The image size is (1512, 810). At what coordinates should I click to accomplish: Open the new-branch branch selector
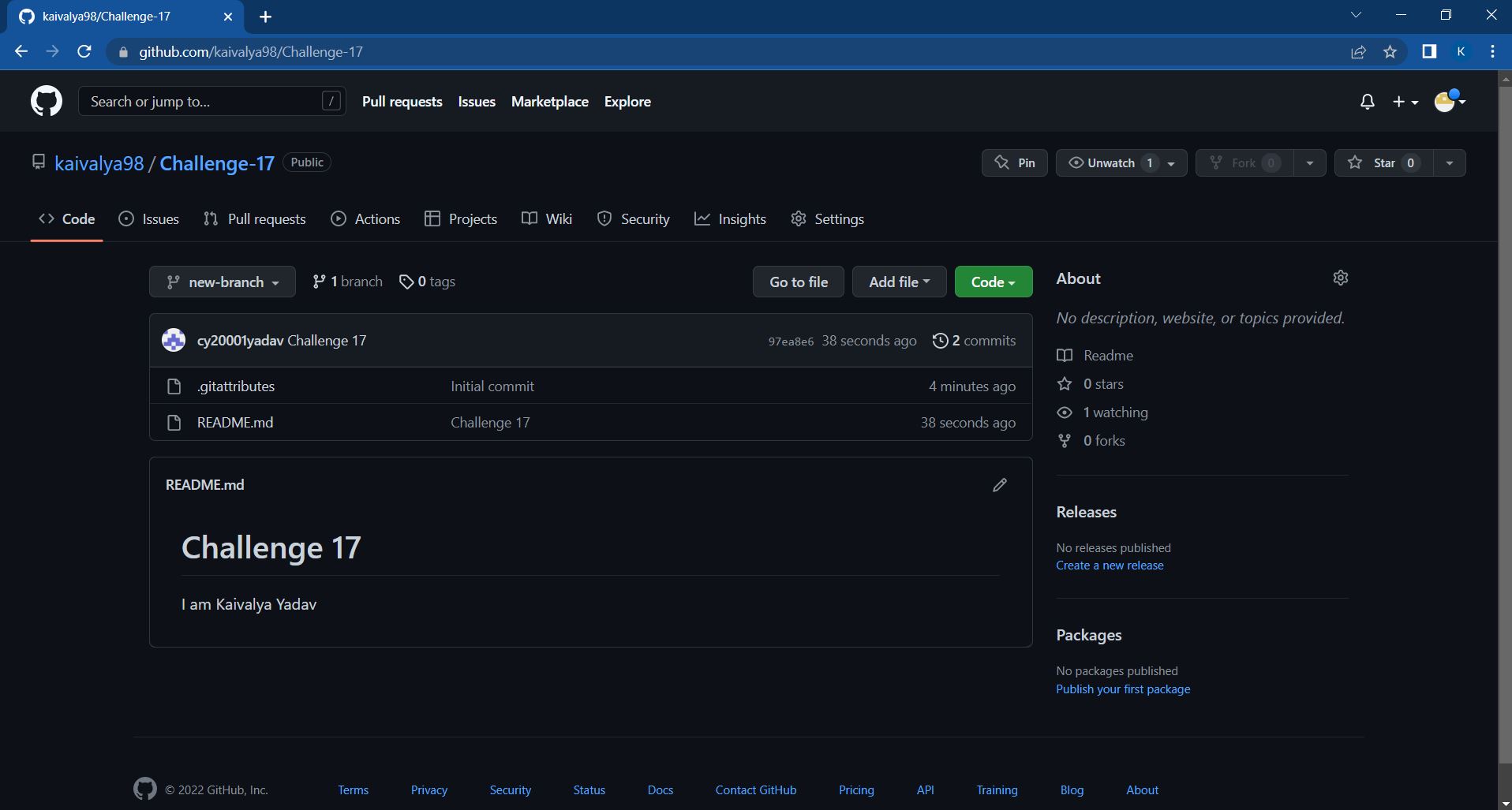tap(223, 282)
